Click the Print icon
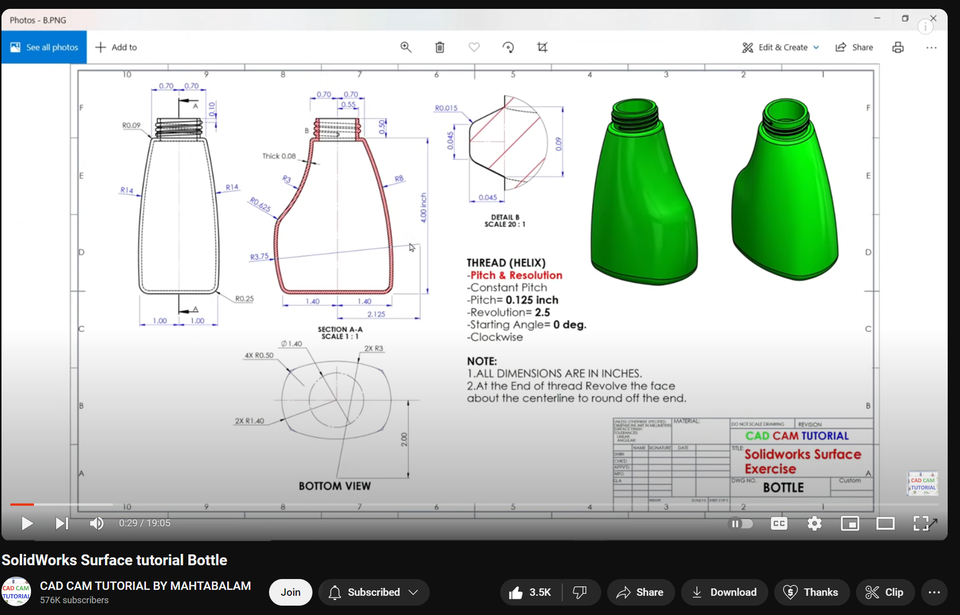The height and width of the screenshot is (615, 960). (x=897, y=46)
